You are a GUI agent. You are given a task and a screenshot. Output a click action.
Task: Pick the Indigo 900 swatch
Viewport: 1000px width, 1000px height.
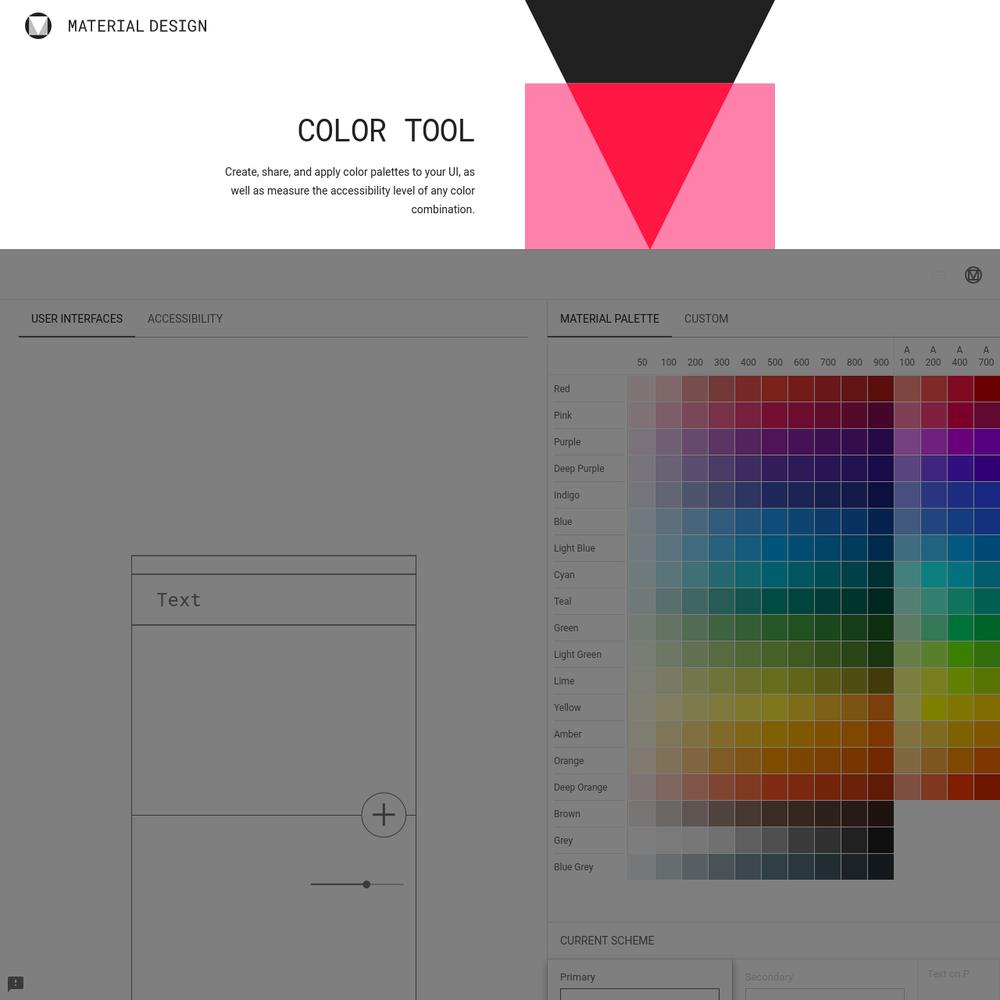881,495
